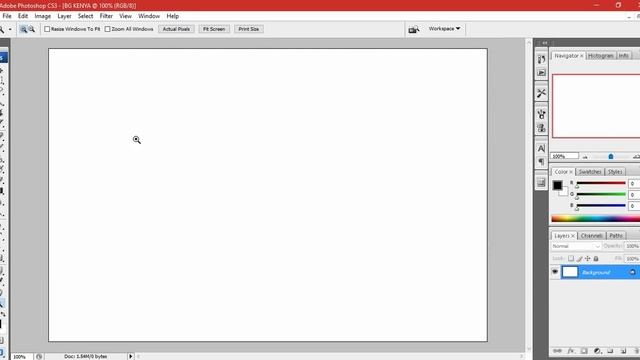Click Navigator zoom out small mountains icon
The image size is (640, 360).
tap(585, 157)
